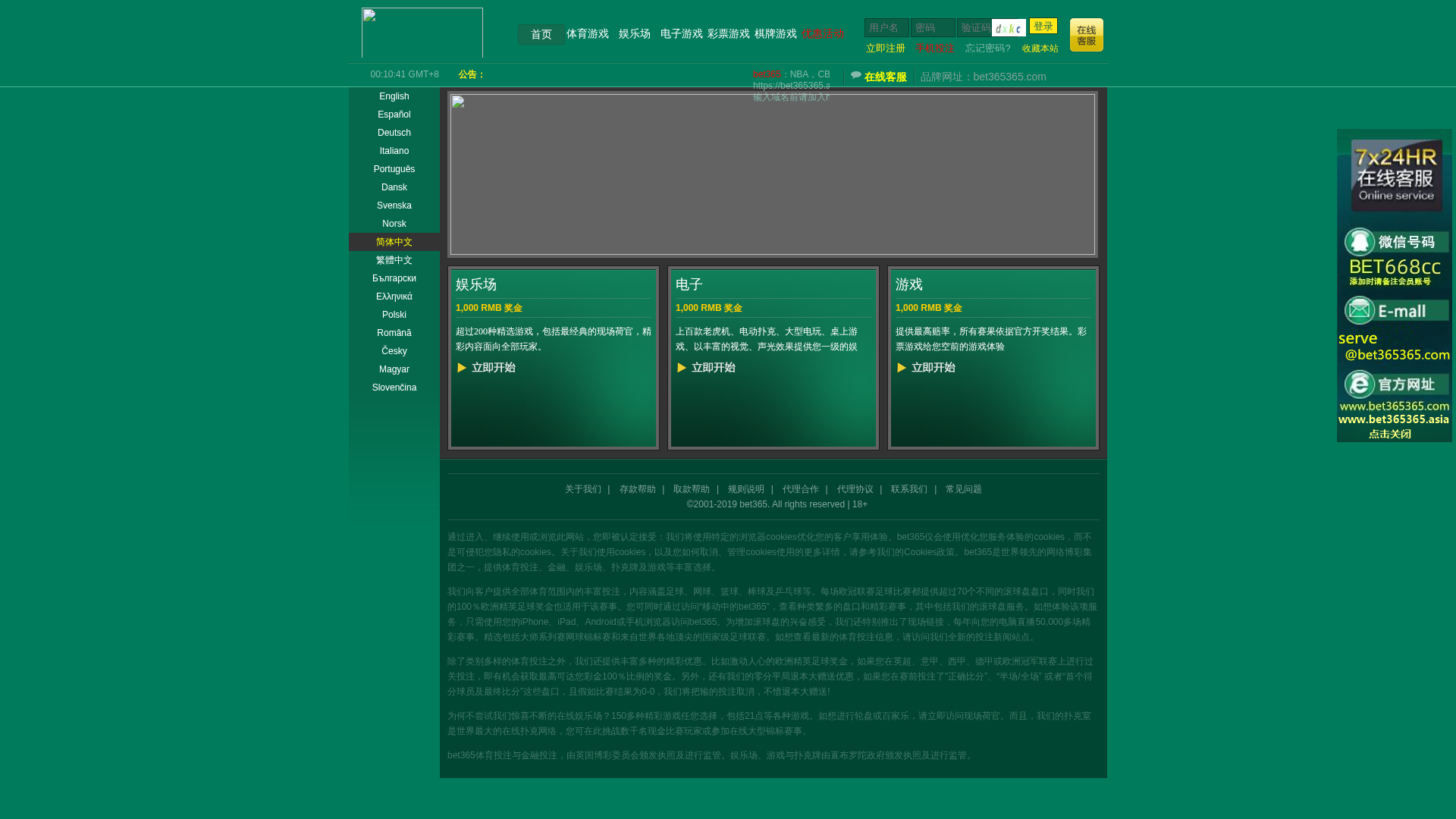This screenshot has height=819, width=1456.
Task: Click the chat bubble 在线客服 link
Action: 879,77
